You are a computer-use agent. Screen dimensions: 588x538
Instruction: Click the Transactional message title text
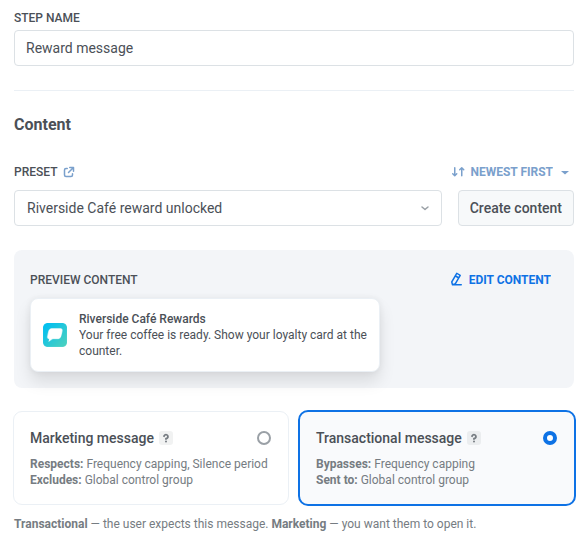coord(389,438)
